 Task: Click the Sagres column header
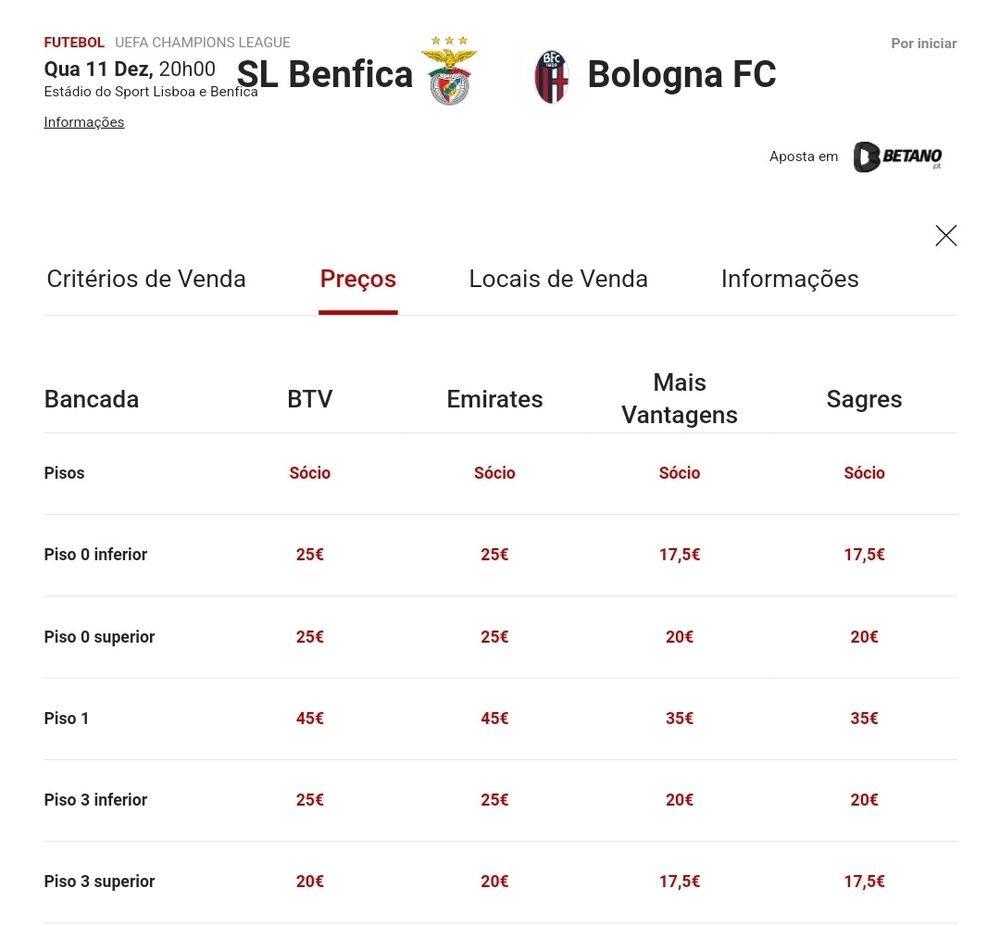pyautogui.click(x=864, y=399)
